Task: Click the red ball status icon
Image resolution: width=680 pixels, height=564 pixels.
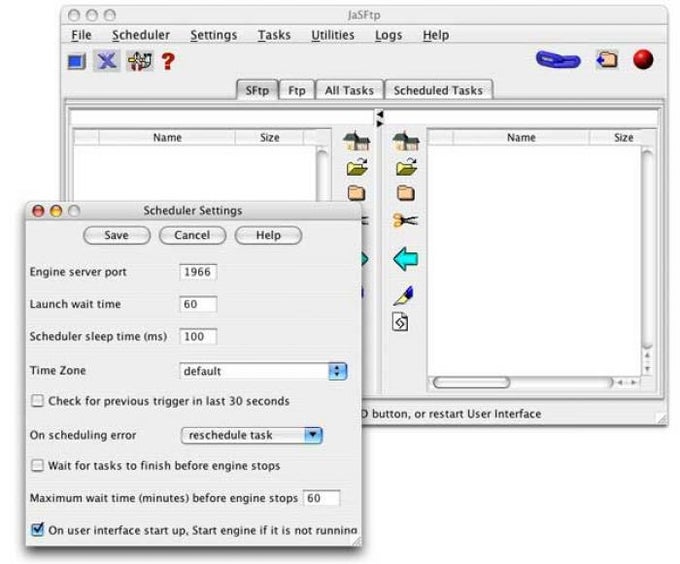Action: tap(643, 59)
